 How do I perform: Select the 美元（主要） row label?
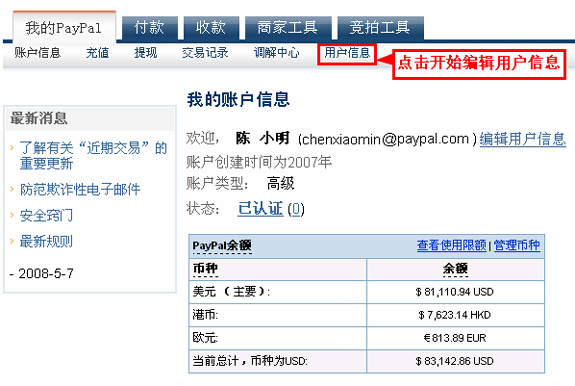[231, 292]
